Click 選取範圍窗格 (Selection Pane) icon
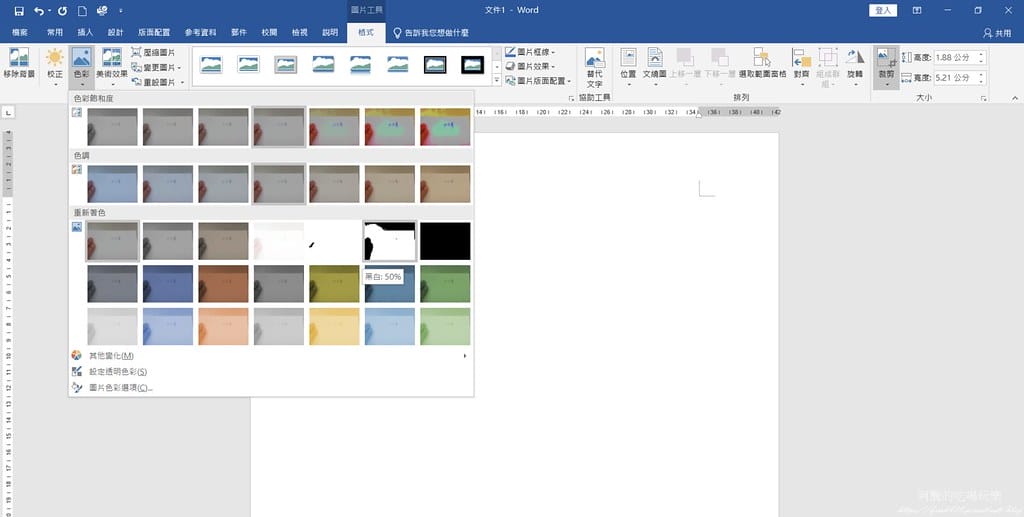The width and height of the screenshot is (1024, 517). (x=762, y=57)
